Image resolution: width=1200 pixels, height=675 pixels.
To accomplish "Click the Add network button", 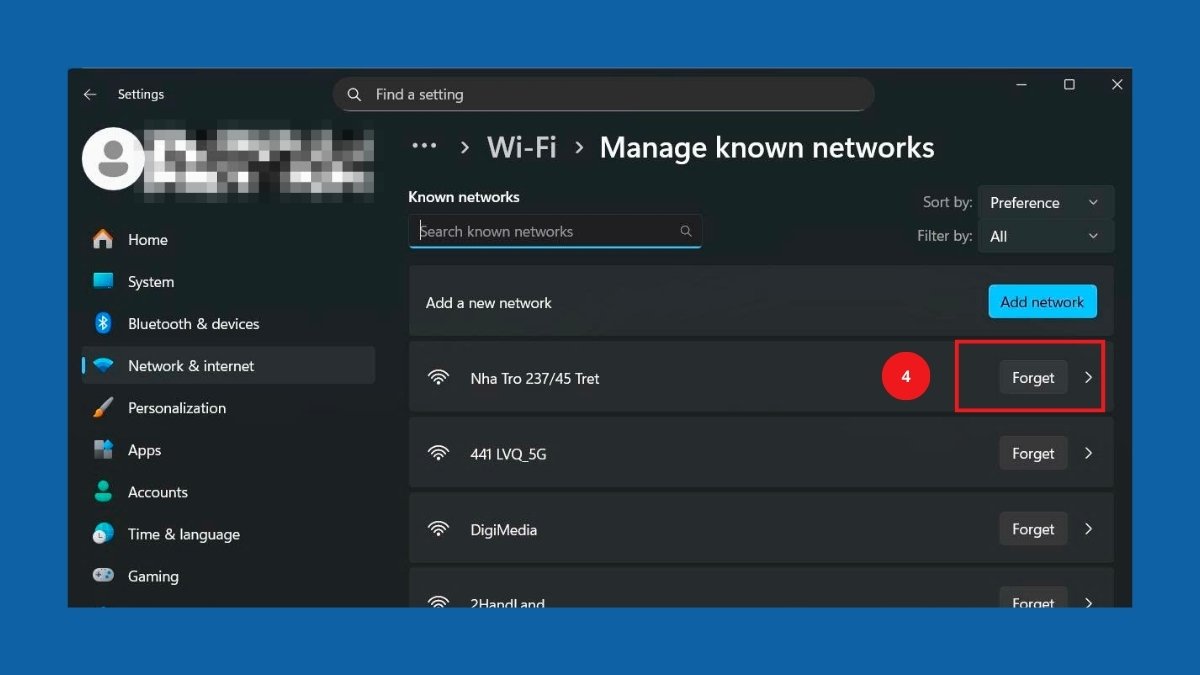I will click(1042, 301).
